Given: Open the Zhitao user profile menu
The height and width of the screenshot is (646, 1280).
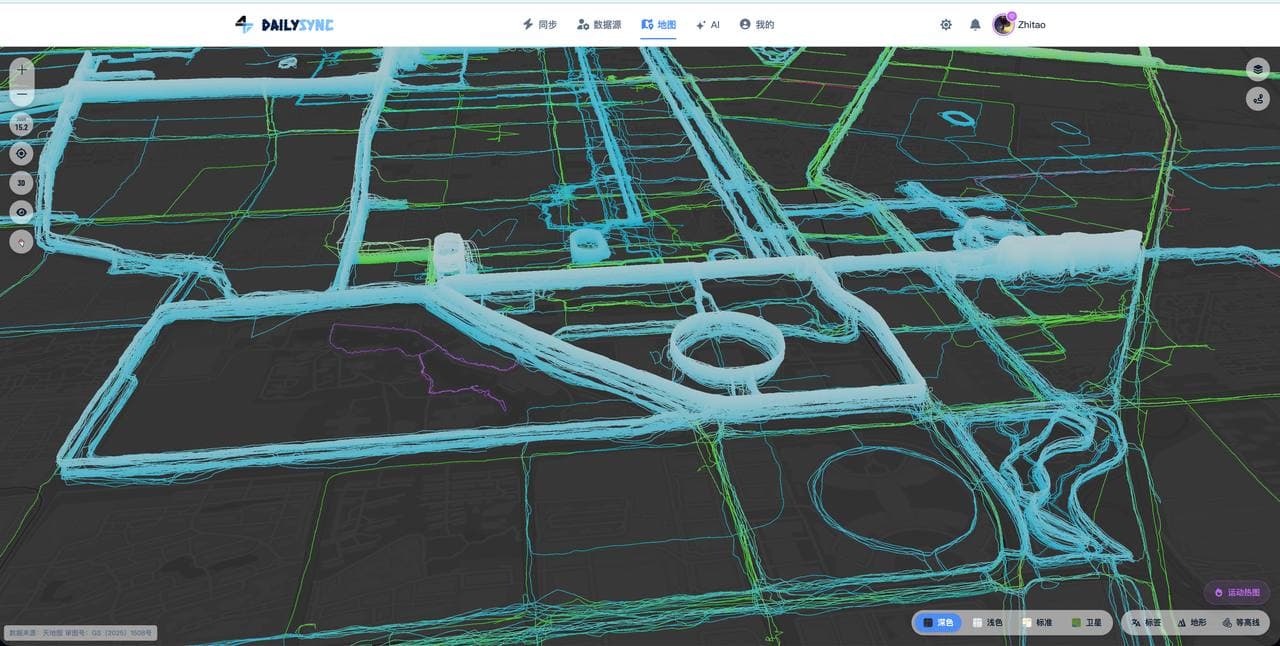Looking at the screenshot, I should pyautogui.click(x=1020, y=25).
